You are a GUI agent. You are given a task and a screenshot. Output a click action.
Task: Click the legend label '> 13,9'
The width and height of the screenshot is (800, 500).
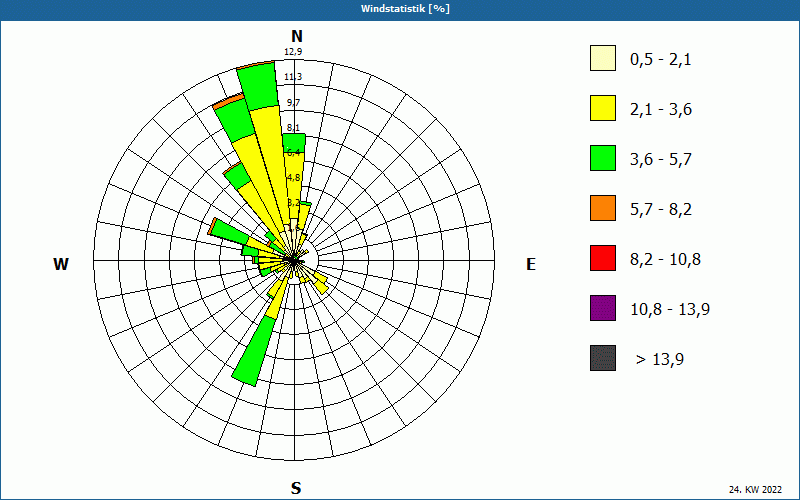[x=660, y=360]
